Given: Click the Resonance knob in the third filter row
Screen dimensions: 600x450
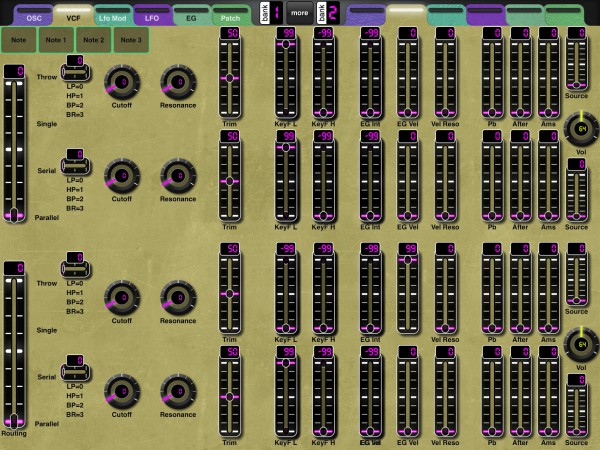Looking at the screenshot, I should tap(178, 298).
